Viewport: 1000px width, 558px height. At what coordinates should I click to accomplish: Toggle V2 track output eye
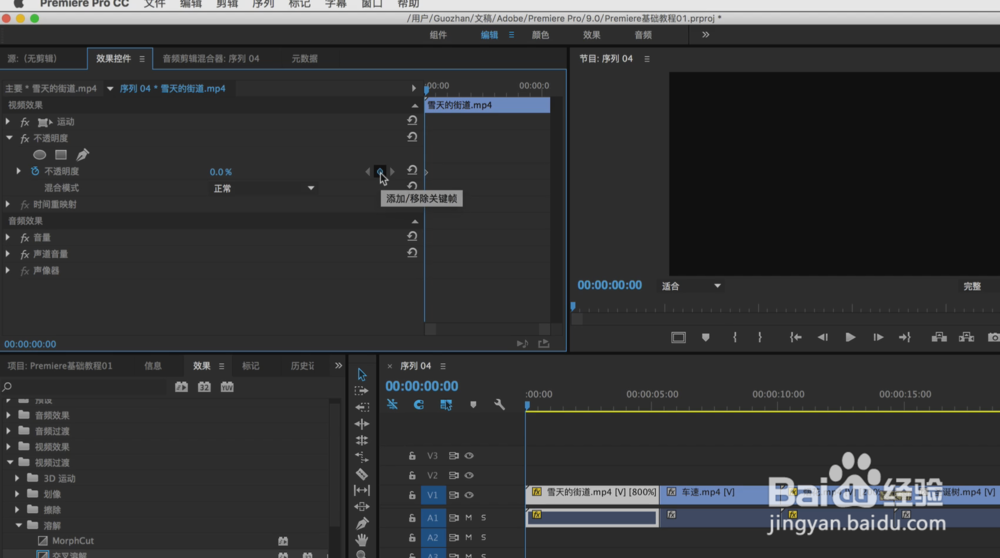point(469,475)
